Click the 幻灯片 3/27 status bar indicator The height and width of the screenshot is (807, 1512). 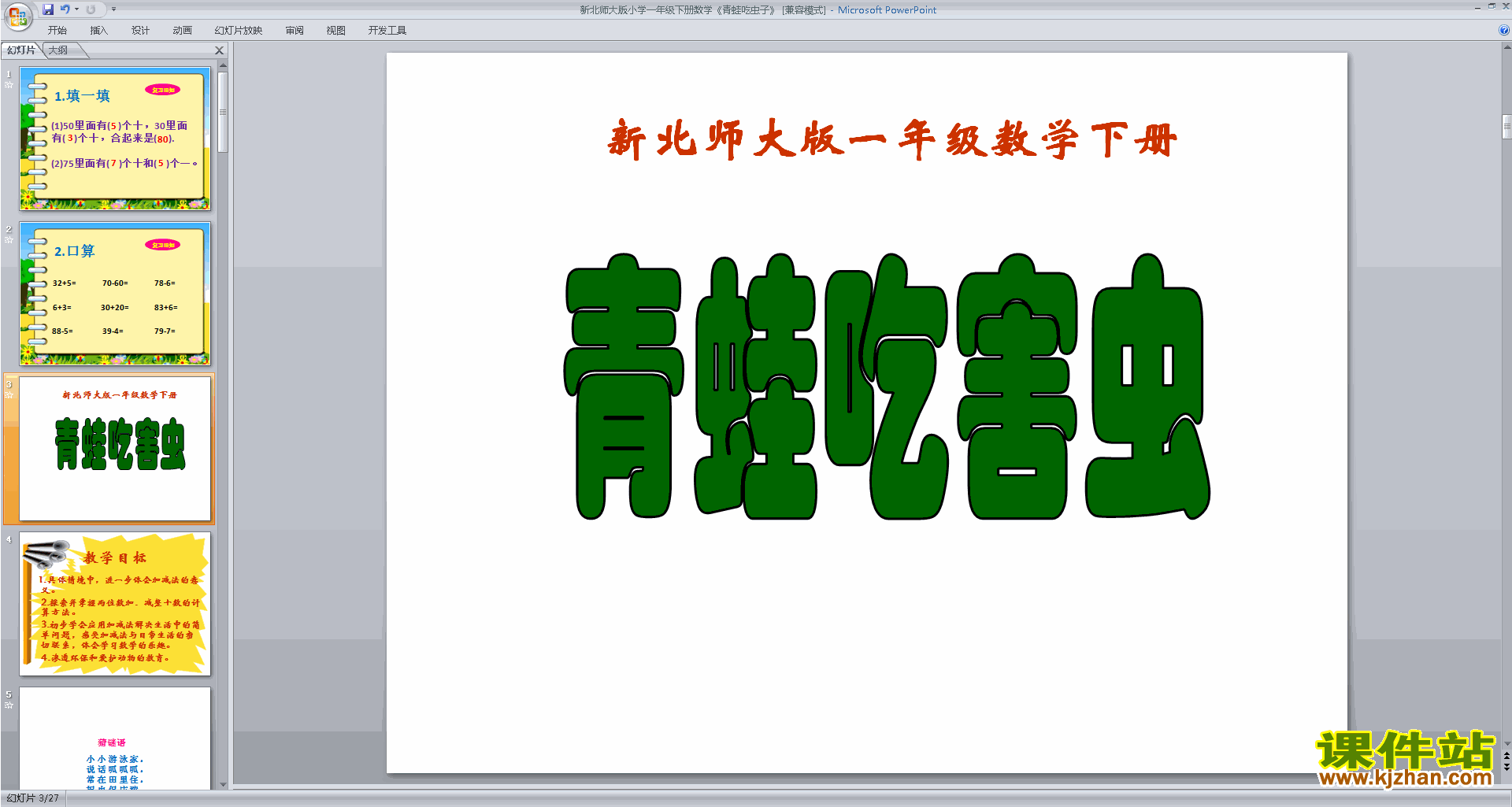click(x=32, y=798)
